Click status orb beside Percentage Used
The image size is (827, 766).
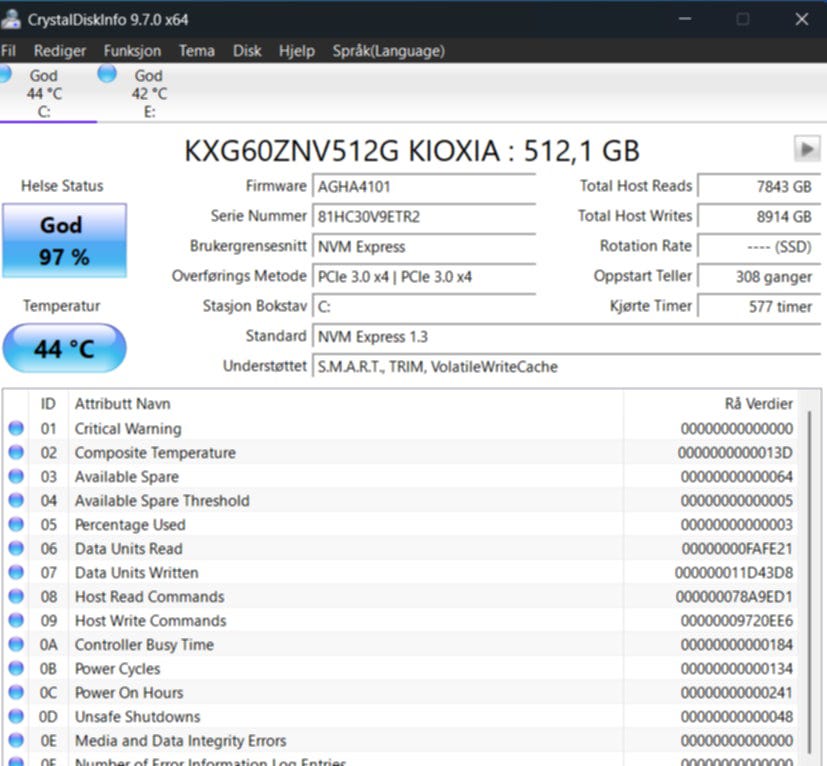(16, 525)
